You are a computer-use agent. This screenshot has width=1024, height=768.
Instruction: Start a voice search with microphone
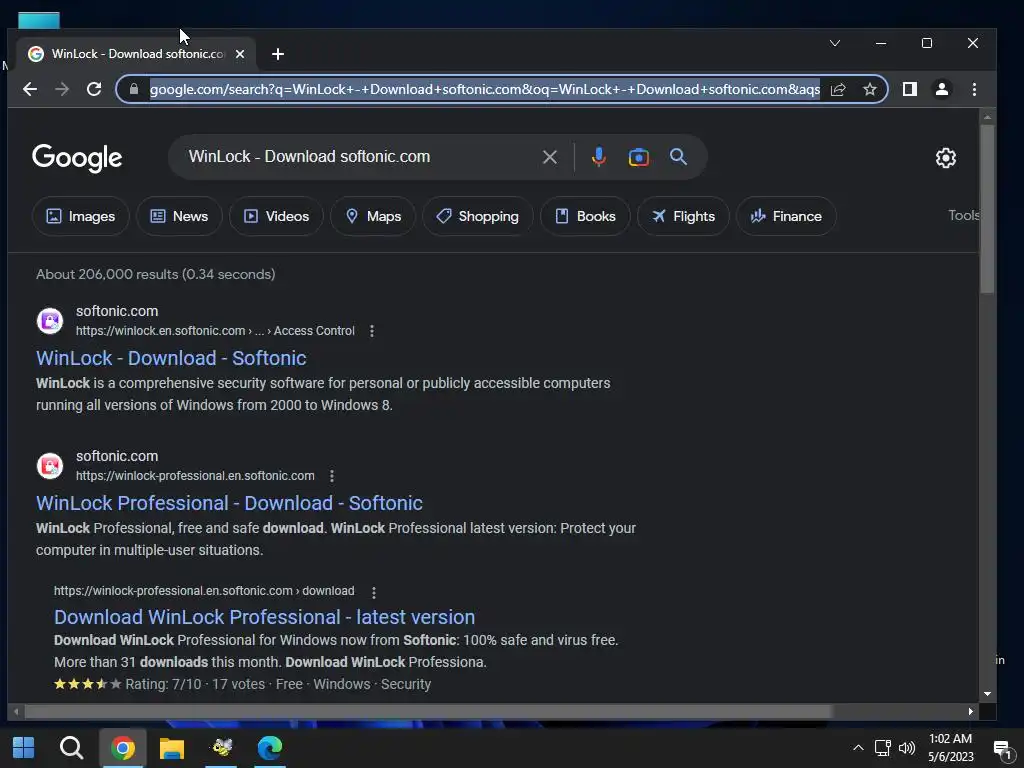[x=599, y=157]
